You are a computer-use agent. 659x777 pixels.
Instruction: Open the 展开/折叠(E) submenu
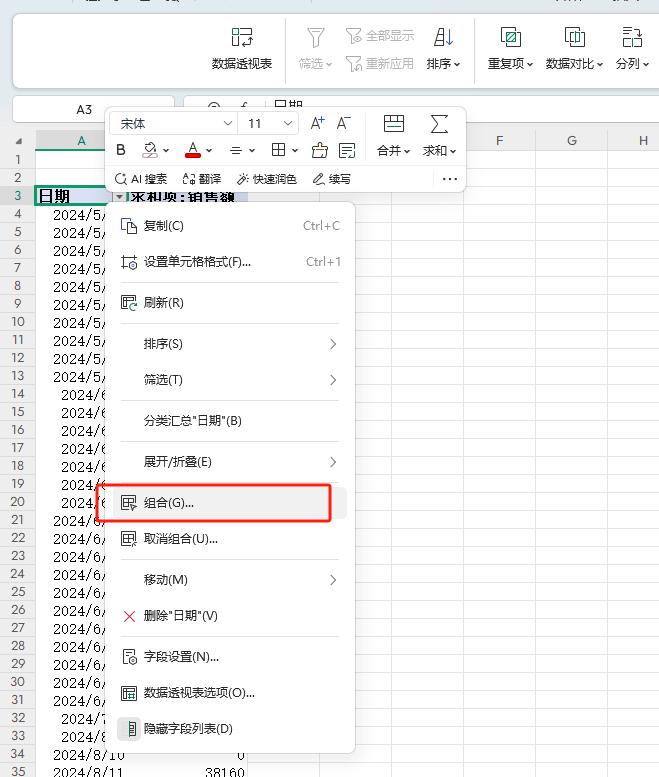pos(230,462)
